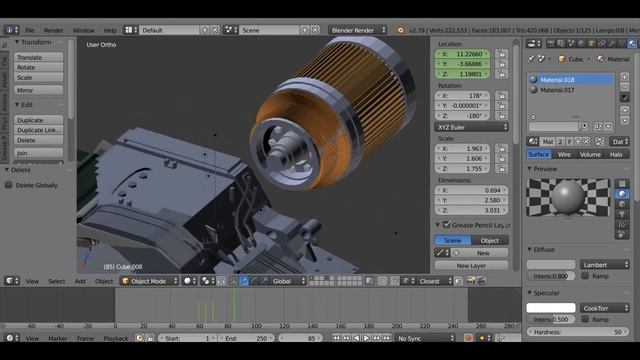Open the No Sync dropdown
640x360 pixels.
point(425,338)
